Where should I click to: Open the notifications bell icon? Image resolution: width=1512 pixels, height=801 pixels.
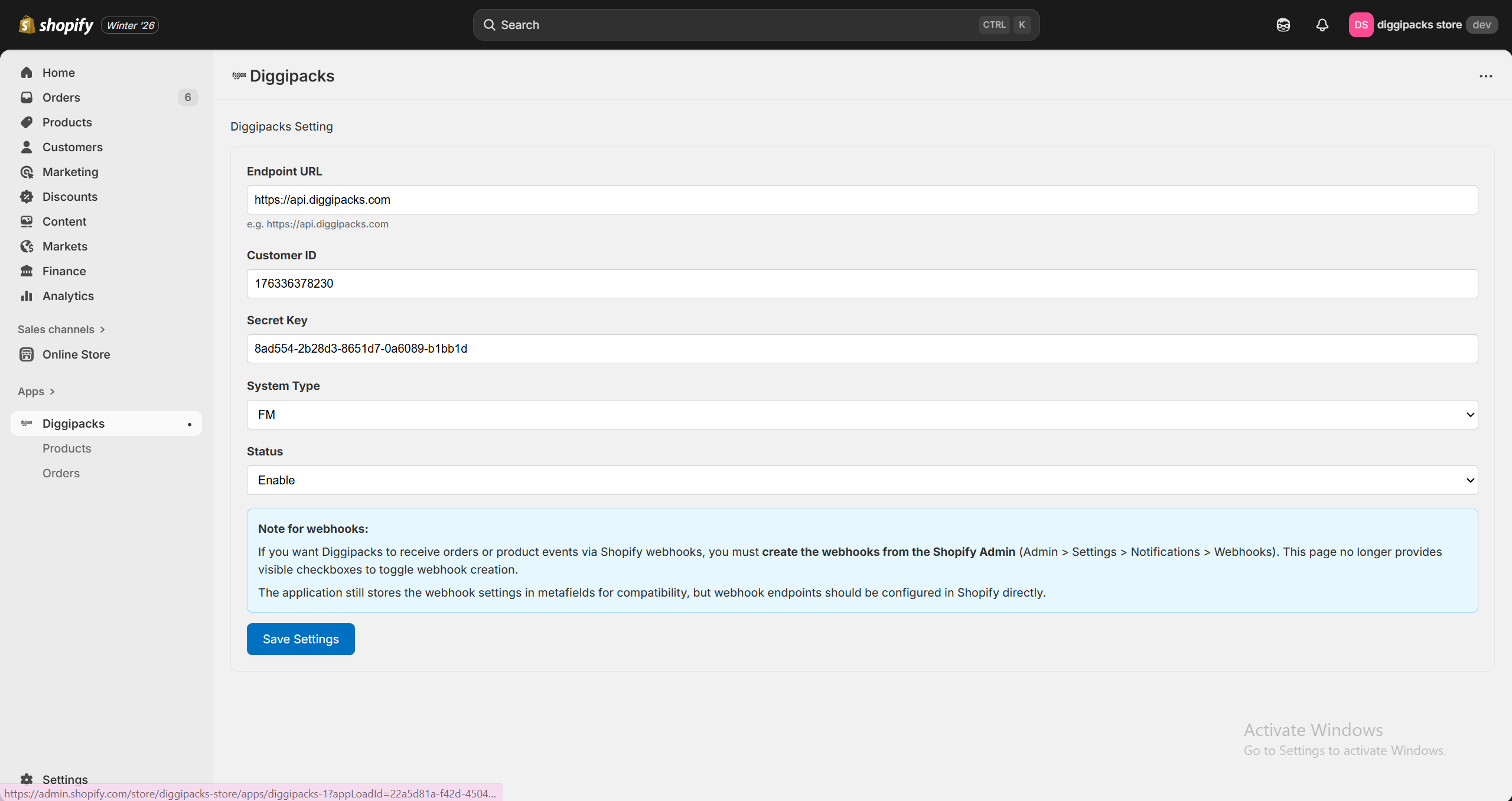pyautogui.click(x=1322, y=25)
